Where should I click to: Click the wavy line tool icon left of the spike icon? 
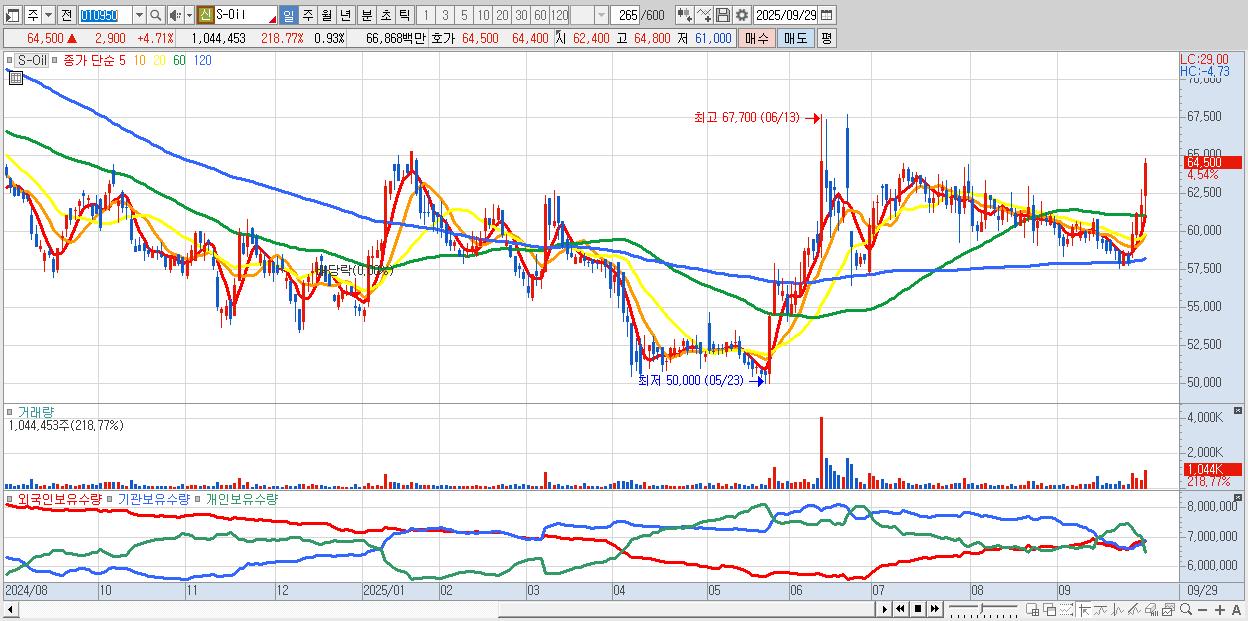(x=1101, y=610)
